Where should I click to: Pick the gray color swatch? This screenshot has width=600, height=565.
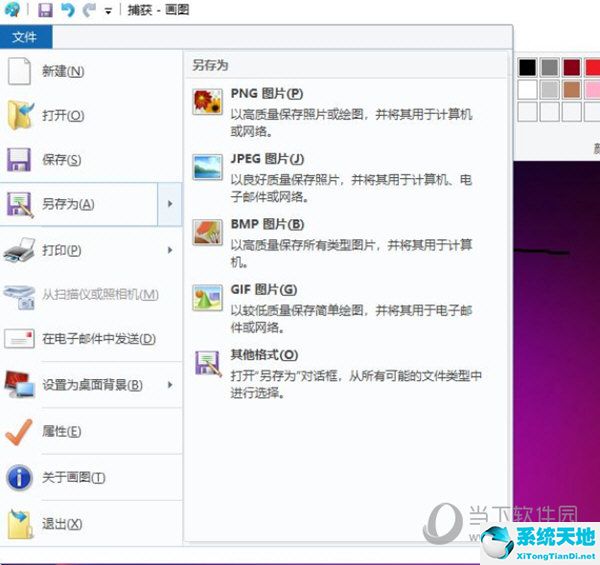549,68
